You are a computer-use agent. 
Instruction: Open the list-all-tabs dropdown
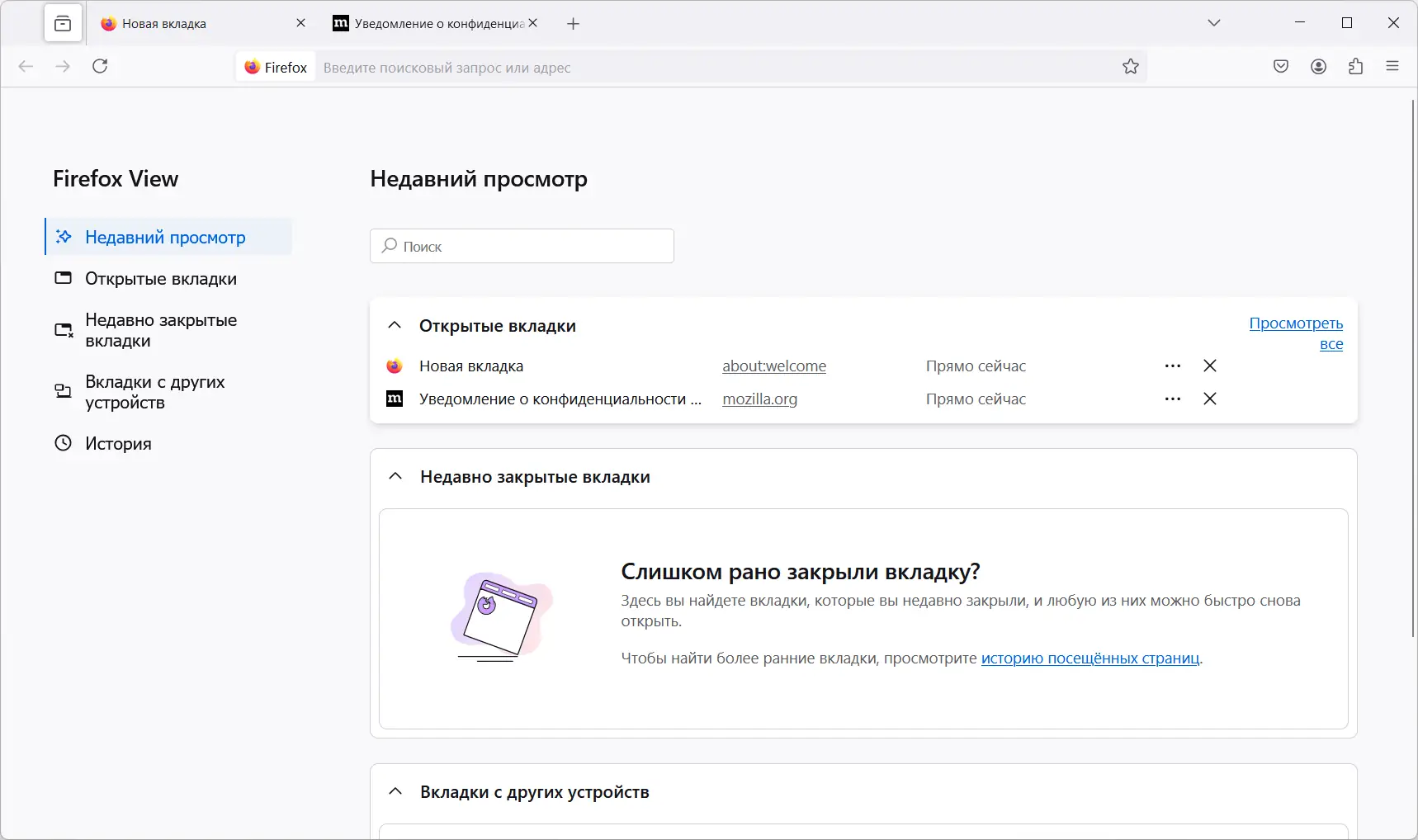pos(1214,23)
